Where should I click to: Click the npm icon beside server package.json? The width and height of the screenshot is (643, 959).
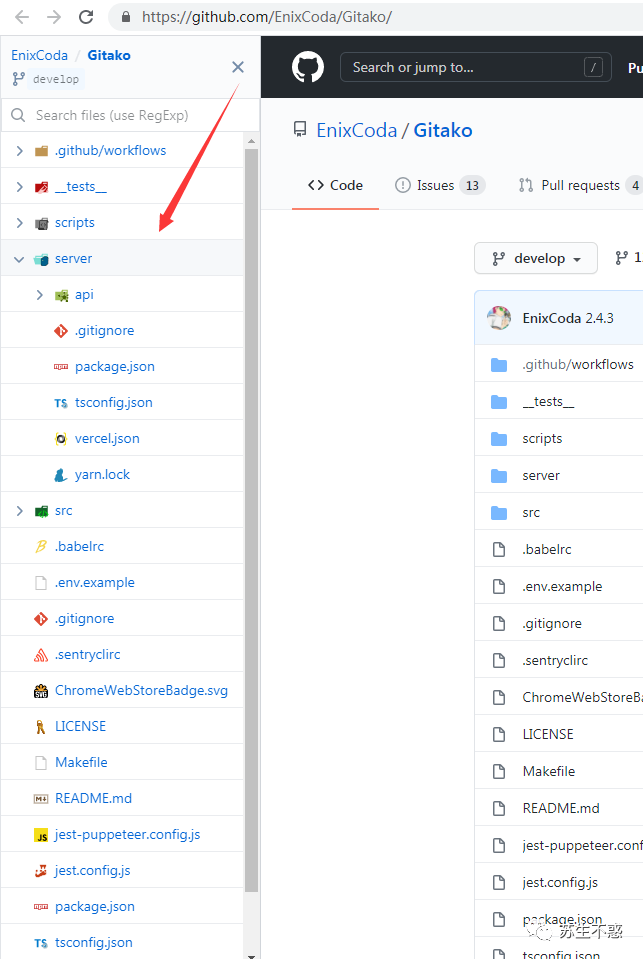click(61, 367)
